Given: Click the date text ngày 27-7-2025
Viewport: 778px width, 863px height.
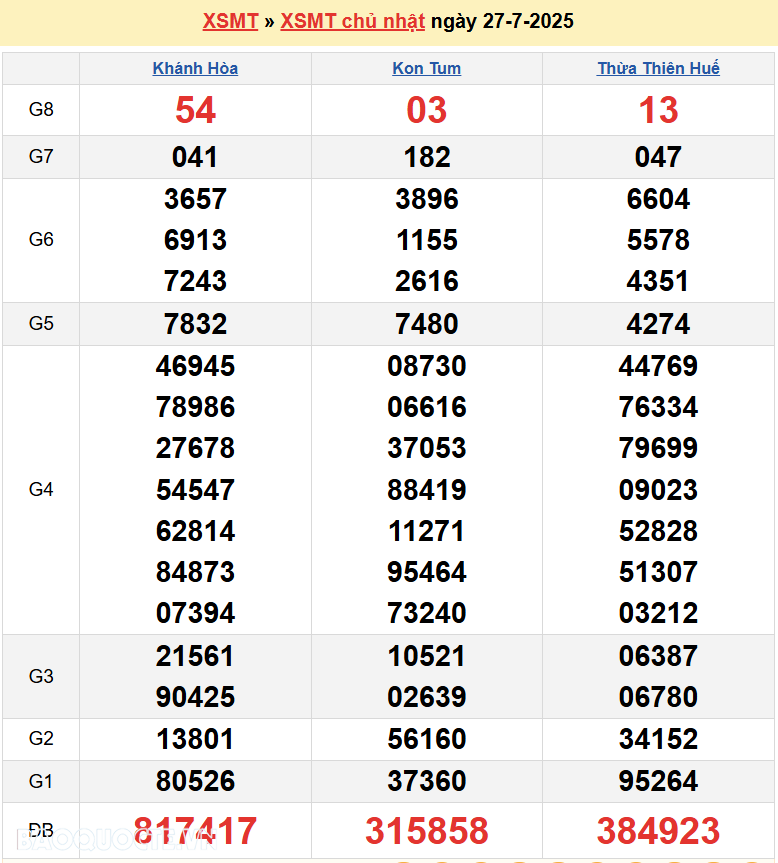Looking at the screenshot, I should tap(502, 21).
